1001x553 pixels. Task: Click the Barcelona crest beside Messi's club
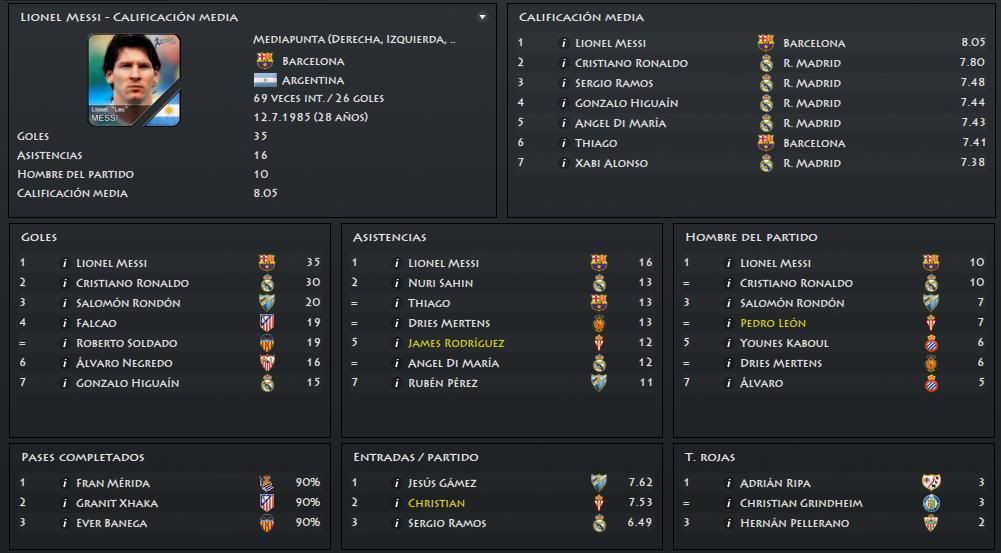click(x=265, y=61)
